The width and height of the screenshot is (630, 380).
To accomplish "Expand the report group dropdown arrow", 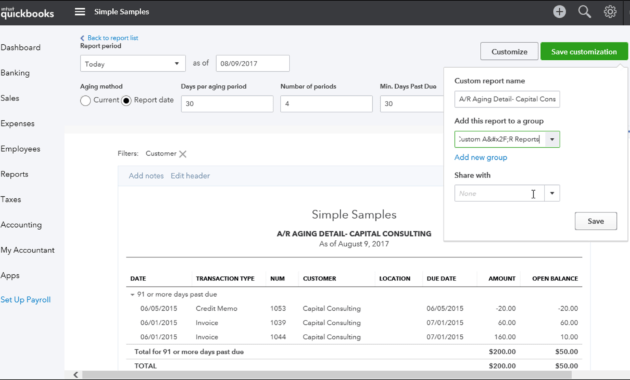I will pos(552,139).
